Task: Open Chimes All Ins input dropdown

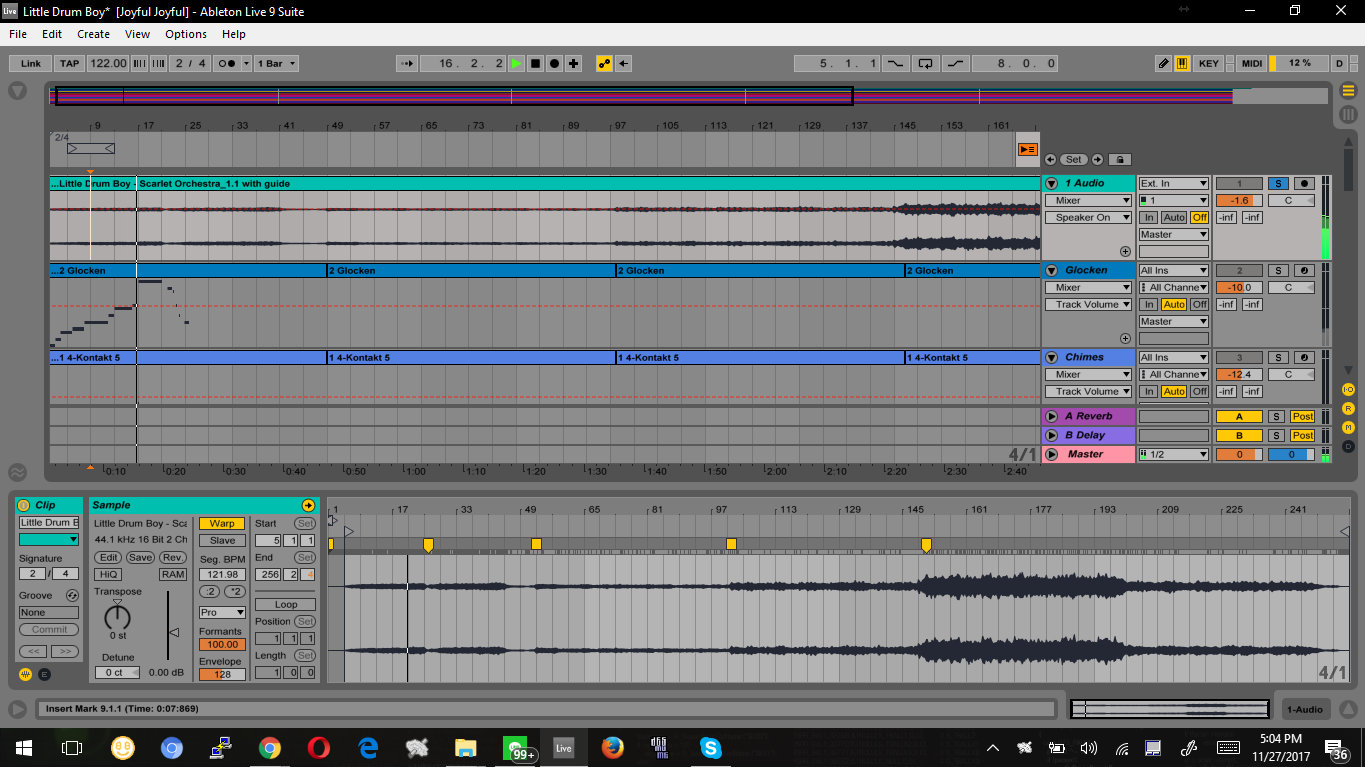Action: pos(1174,358)
